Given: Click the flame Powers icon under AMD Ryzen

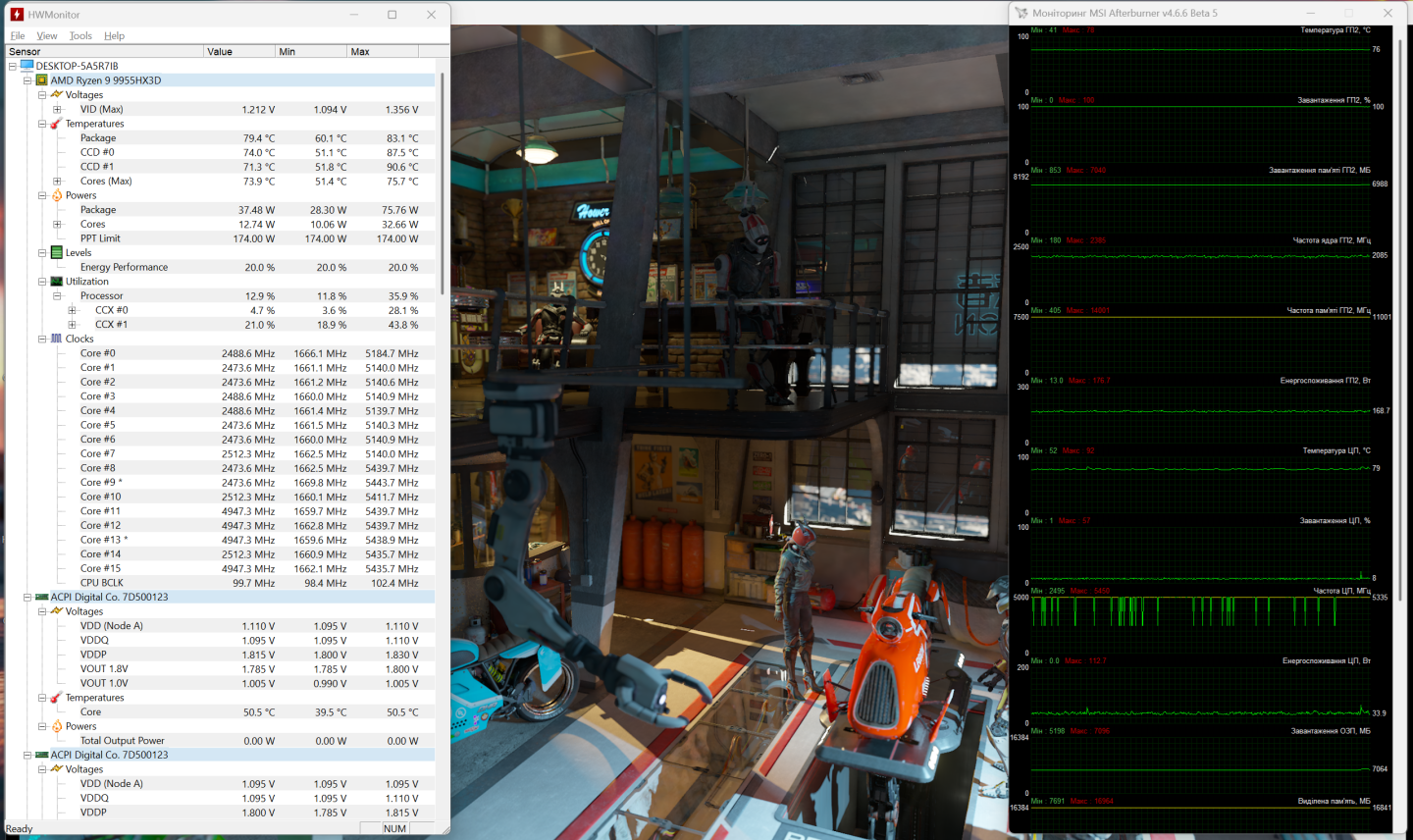Looking at the screenshot, I should coord(57,195).
